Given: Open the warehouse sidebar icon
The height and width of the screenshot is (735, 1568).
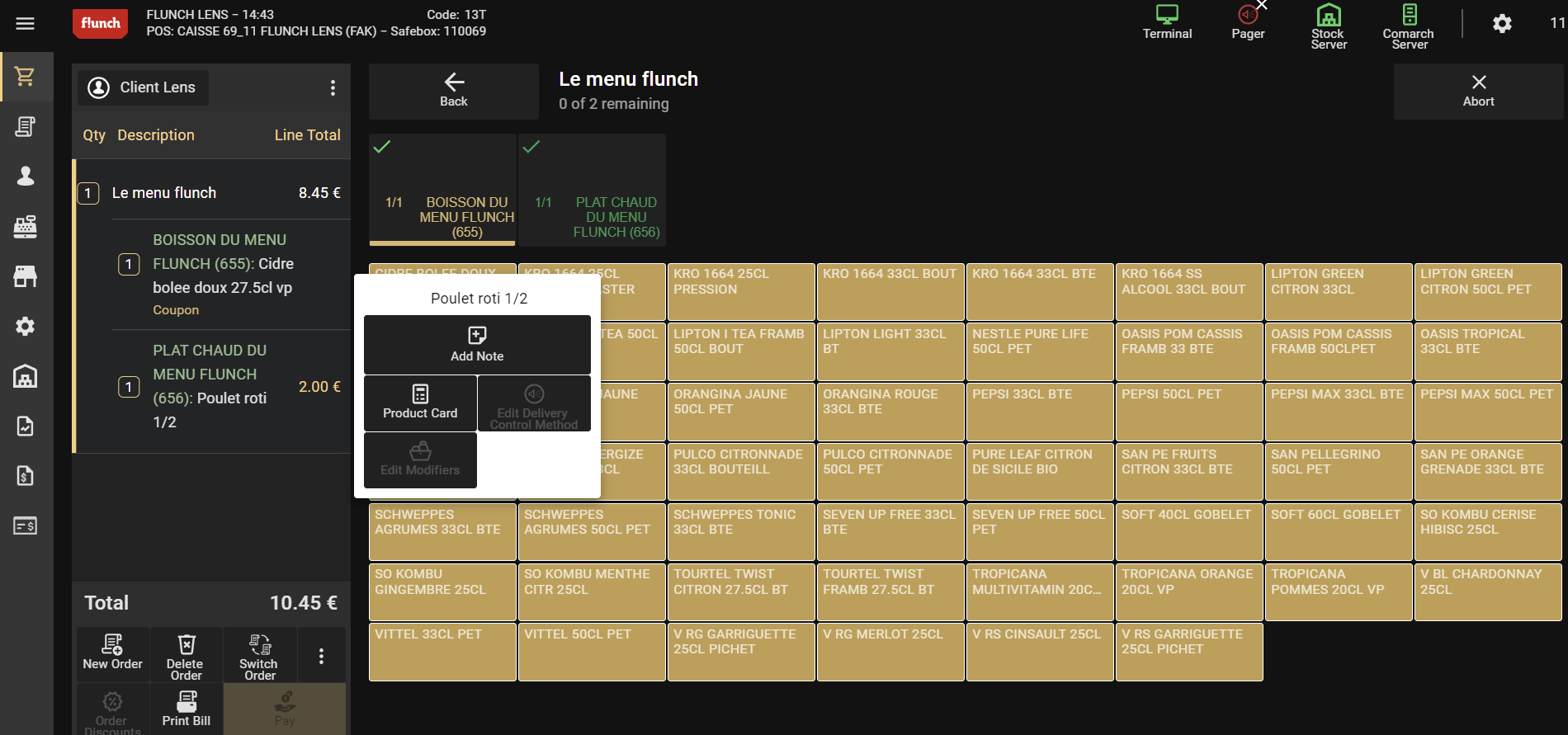Looking at the screenshot, I should 26,376.
